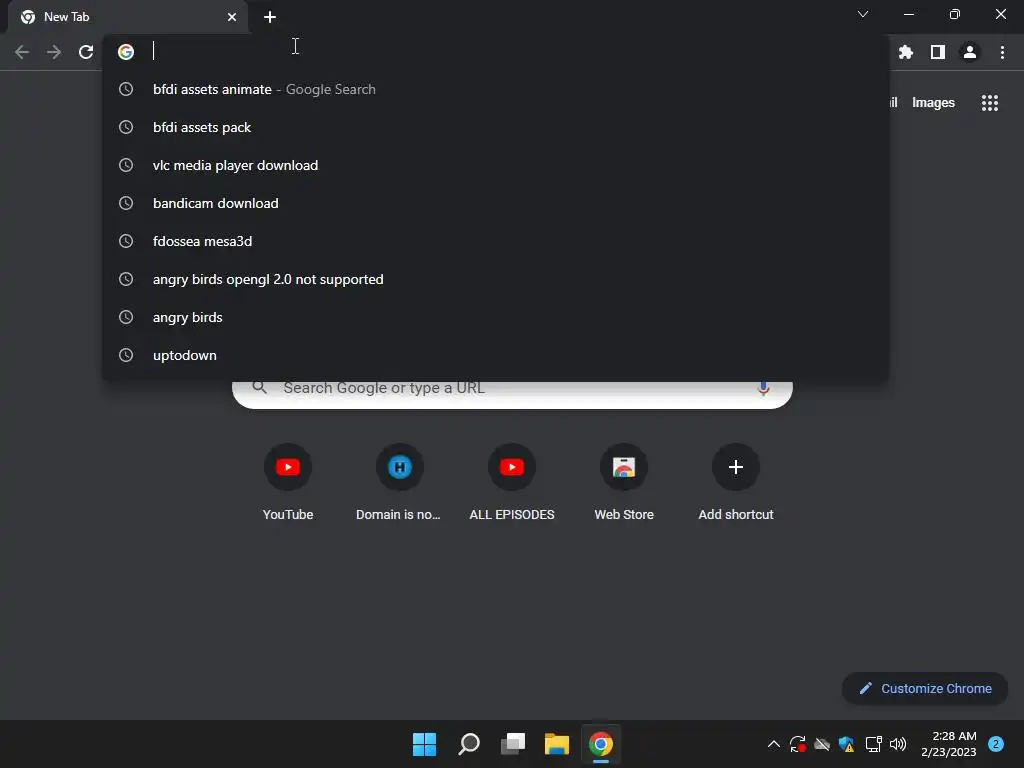Viewport: 1024px width, 768px height.
Task: Open volume speaker tray icon
Action: (x=899, y=744)
